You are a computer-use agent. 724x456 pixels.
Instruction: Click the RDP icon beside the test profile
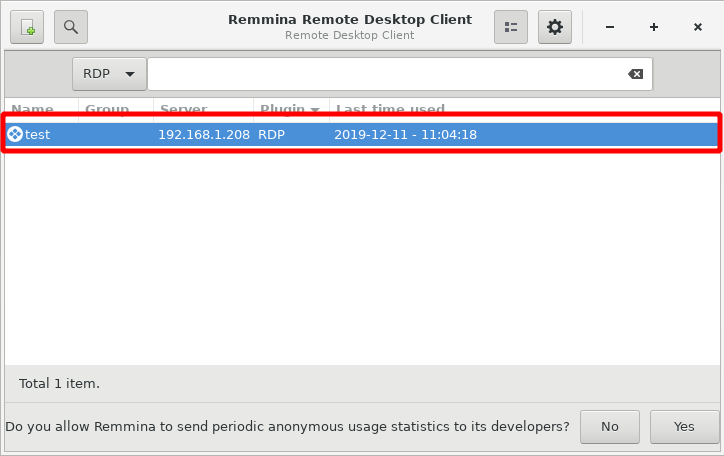[x=15, y=134]
